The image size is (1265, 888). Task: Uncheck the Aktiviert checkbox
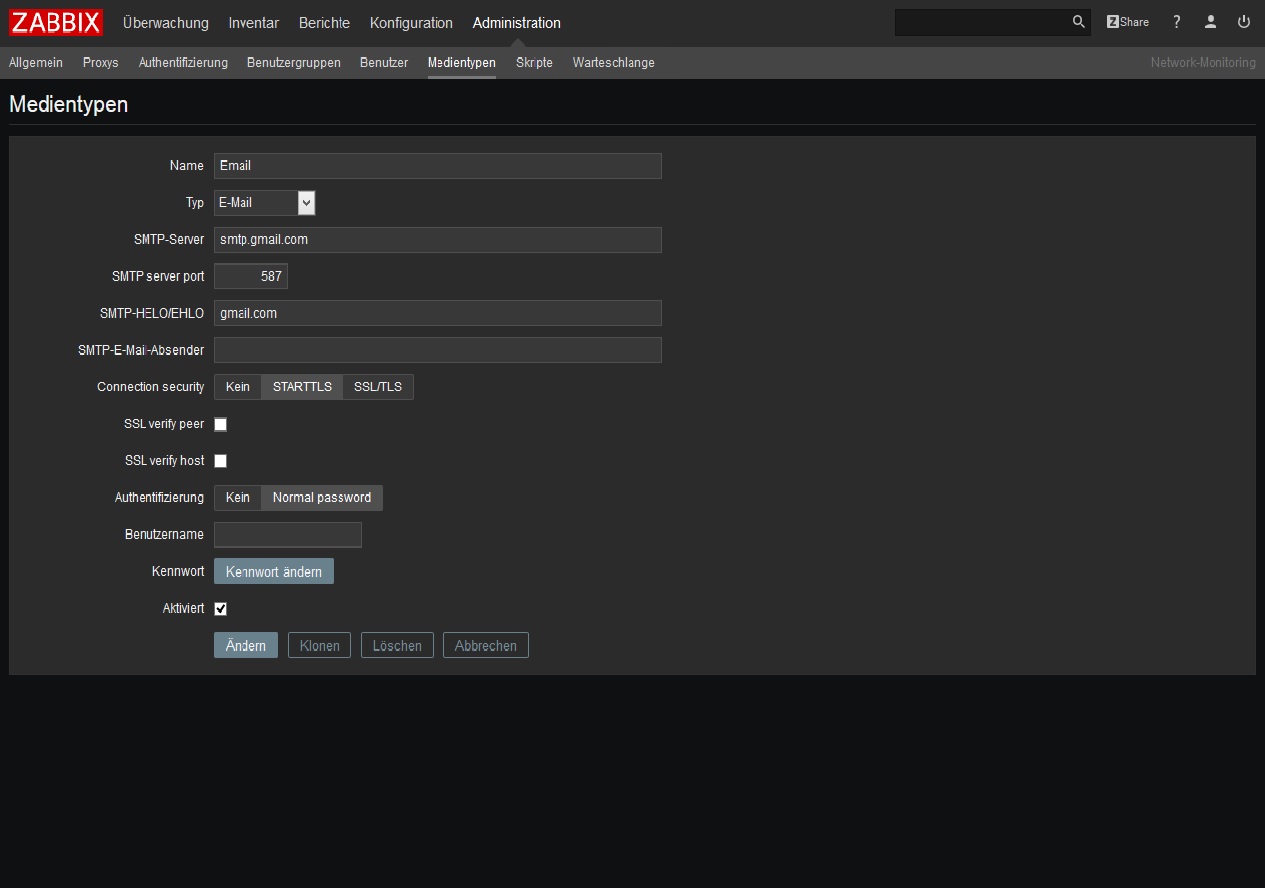pyautogui.click(x=221, y=609)
